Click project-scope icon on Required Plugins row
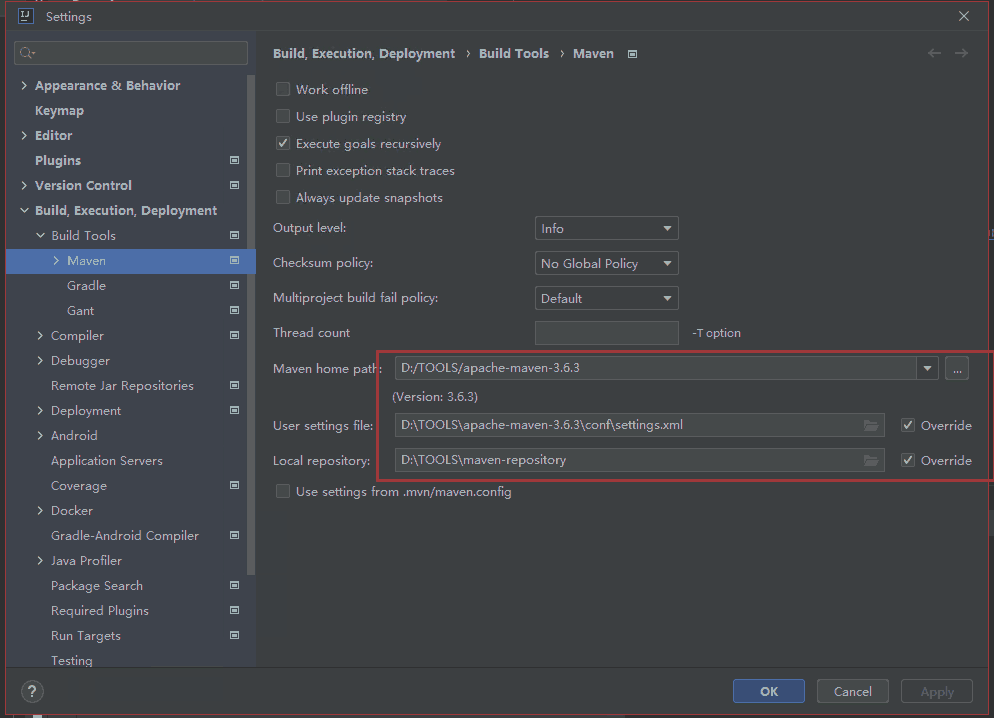The height and width of the screenshot is (718, 994). (235, 610)
